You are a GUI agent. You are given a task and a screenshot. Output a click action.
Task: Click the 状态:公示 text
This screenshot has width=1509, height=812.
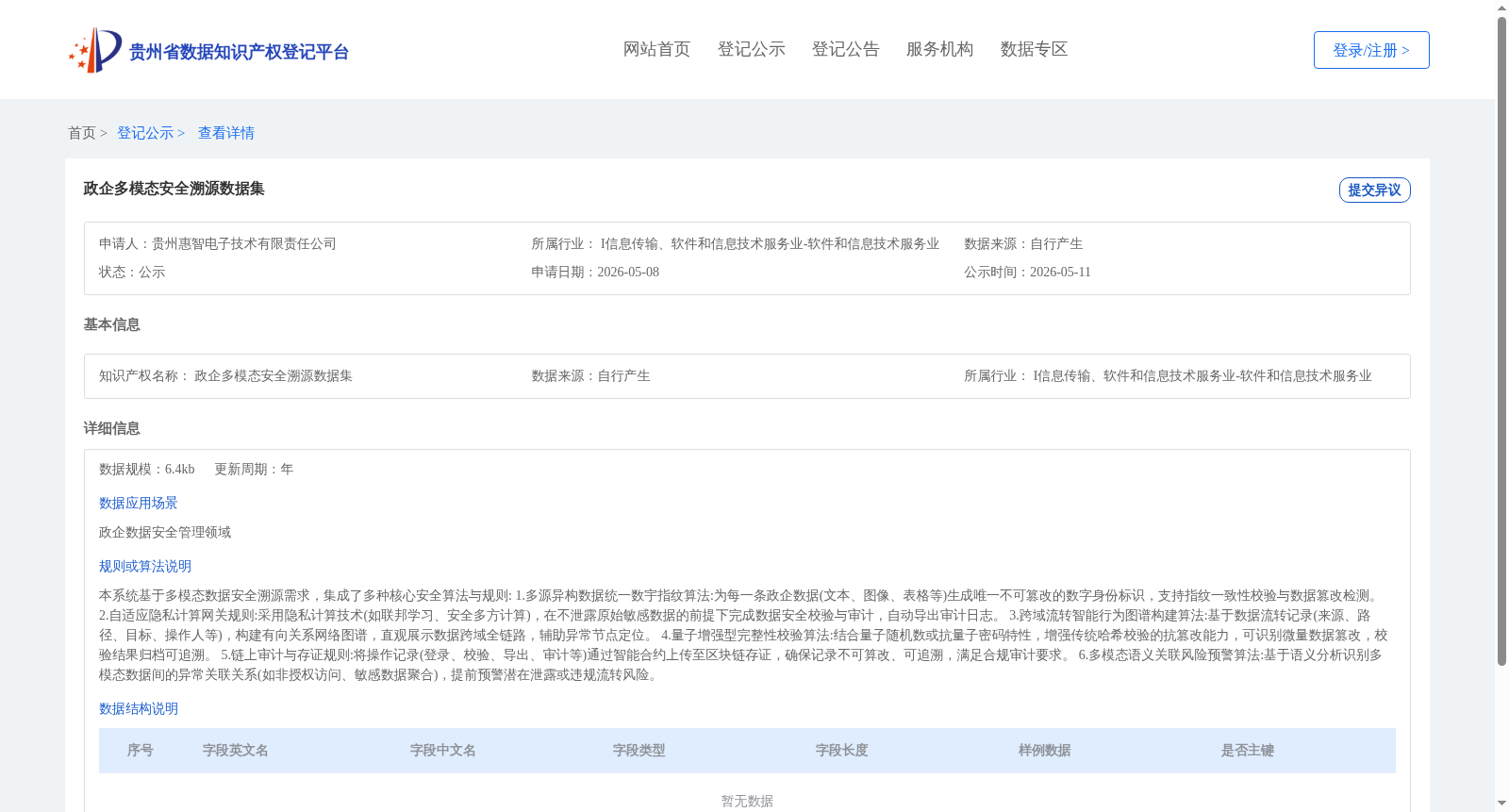132,272
